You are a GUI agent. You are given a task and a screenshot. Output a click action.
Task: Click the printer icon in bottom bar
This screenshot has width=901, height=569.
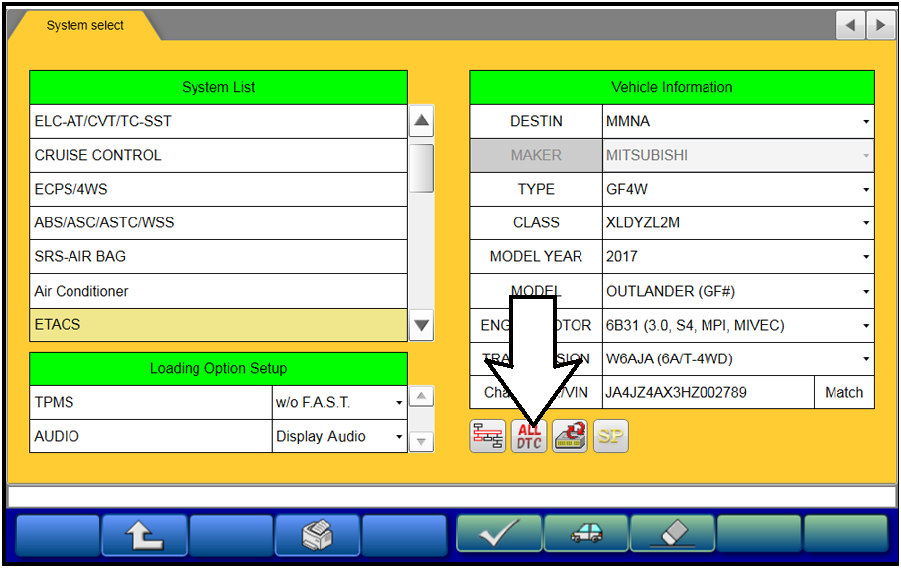pos(317,535)
